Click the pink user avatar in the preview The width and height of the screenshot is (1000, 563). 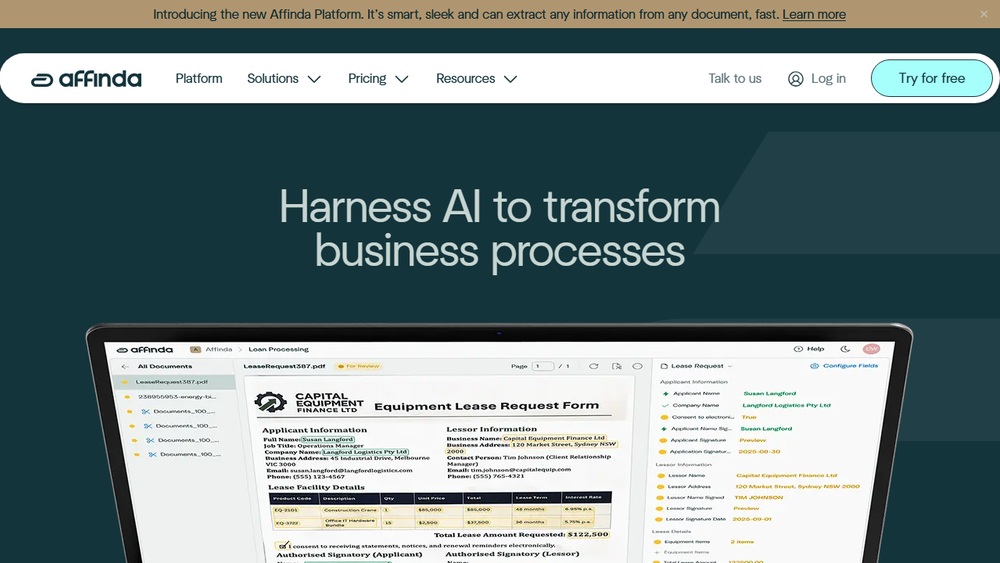click(x=871, y=349)
